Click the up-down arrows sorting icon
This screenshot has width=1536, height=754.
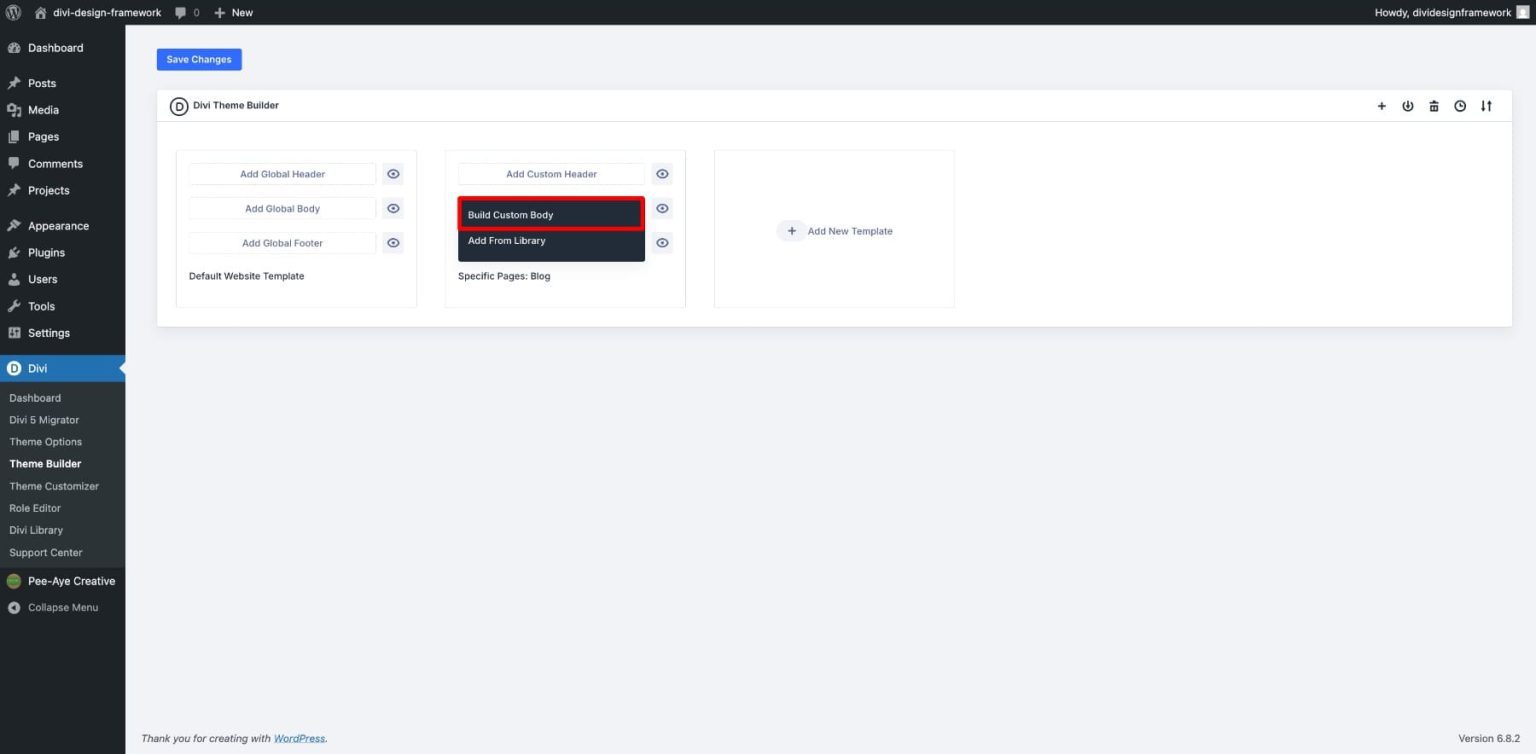click(1487, 105)
